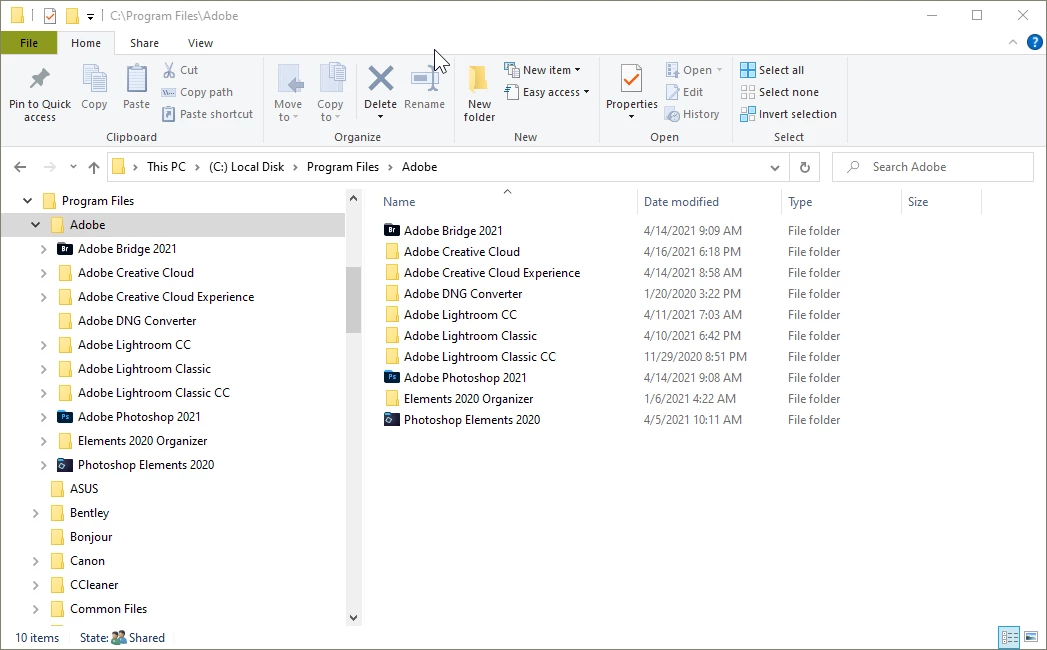
Task: Click the Search Adobe box
Action: point(933,167)
